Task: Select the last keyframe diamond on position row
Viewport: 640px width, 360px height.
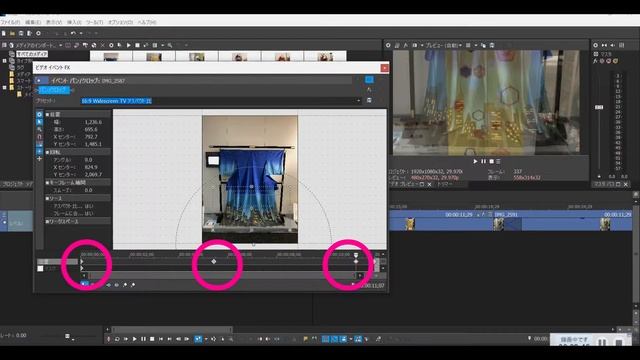Action: 356,261
